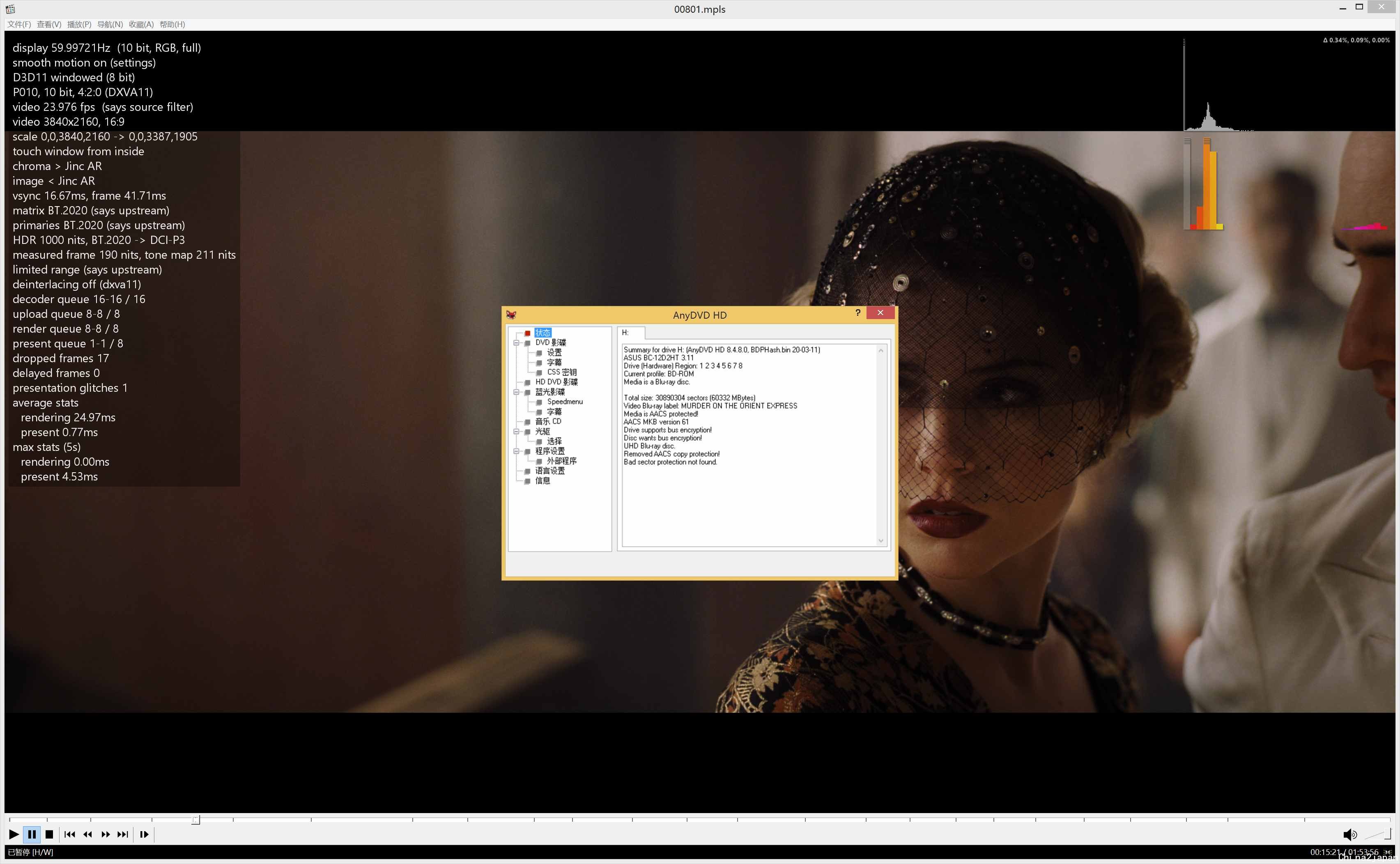Close the AnyDVD HD dialog
1400x864 pixels.
click(x=880, y=313)
